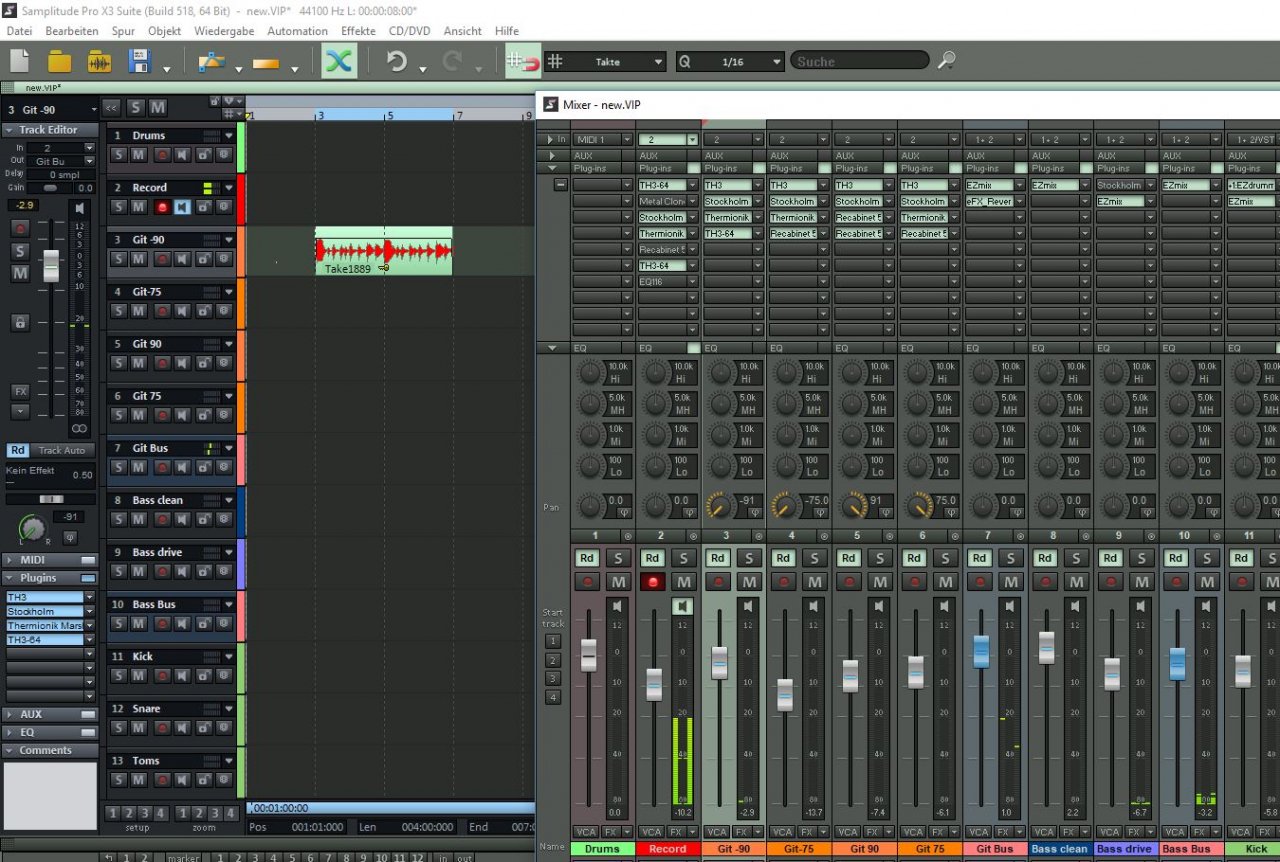Open the Datei menu
The width and height of the screenshot is (1280, 862).
point(19,31)
